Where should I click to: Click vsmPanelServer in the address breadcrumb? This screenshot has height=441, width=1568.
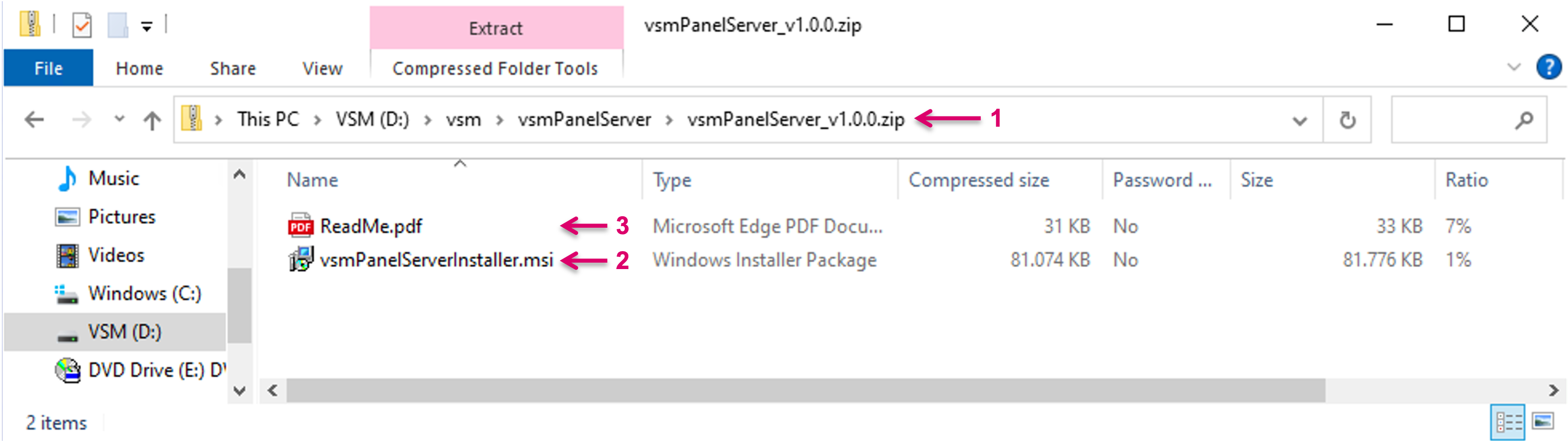584,119
